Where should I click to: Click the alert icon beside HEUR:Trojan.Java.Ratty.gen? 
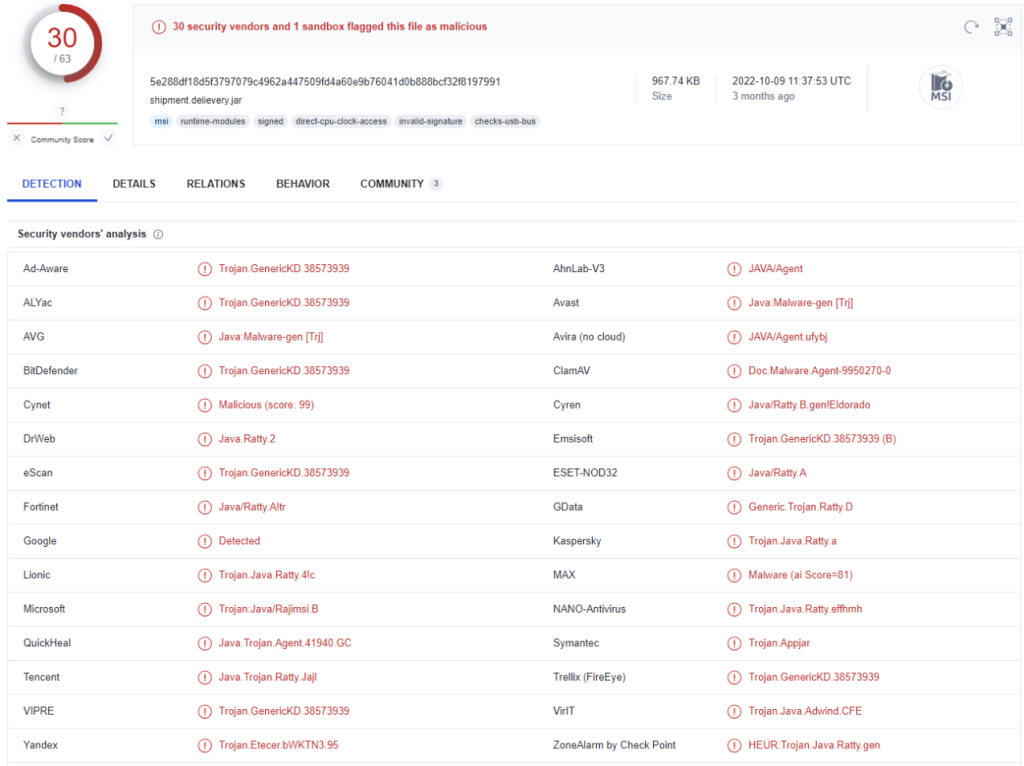point(734,745)
